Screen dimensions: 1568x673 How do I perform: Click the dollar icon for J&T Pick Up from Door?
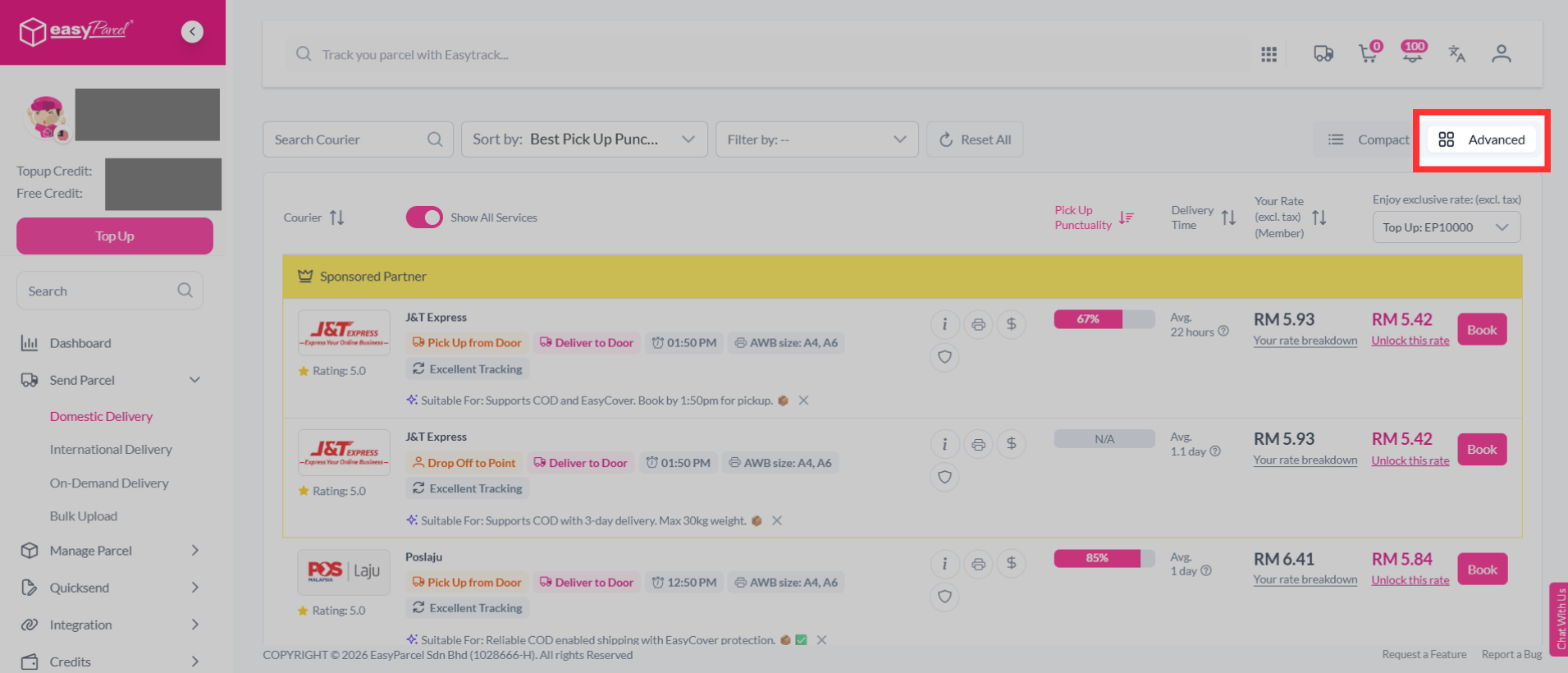click(1011, 324)
